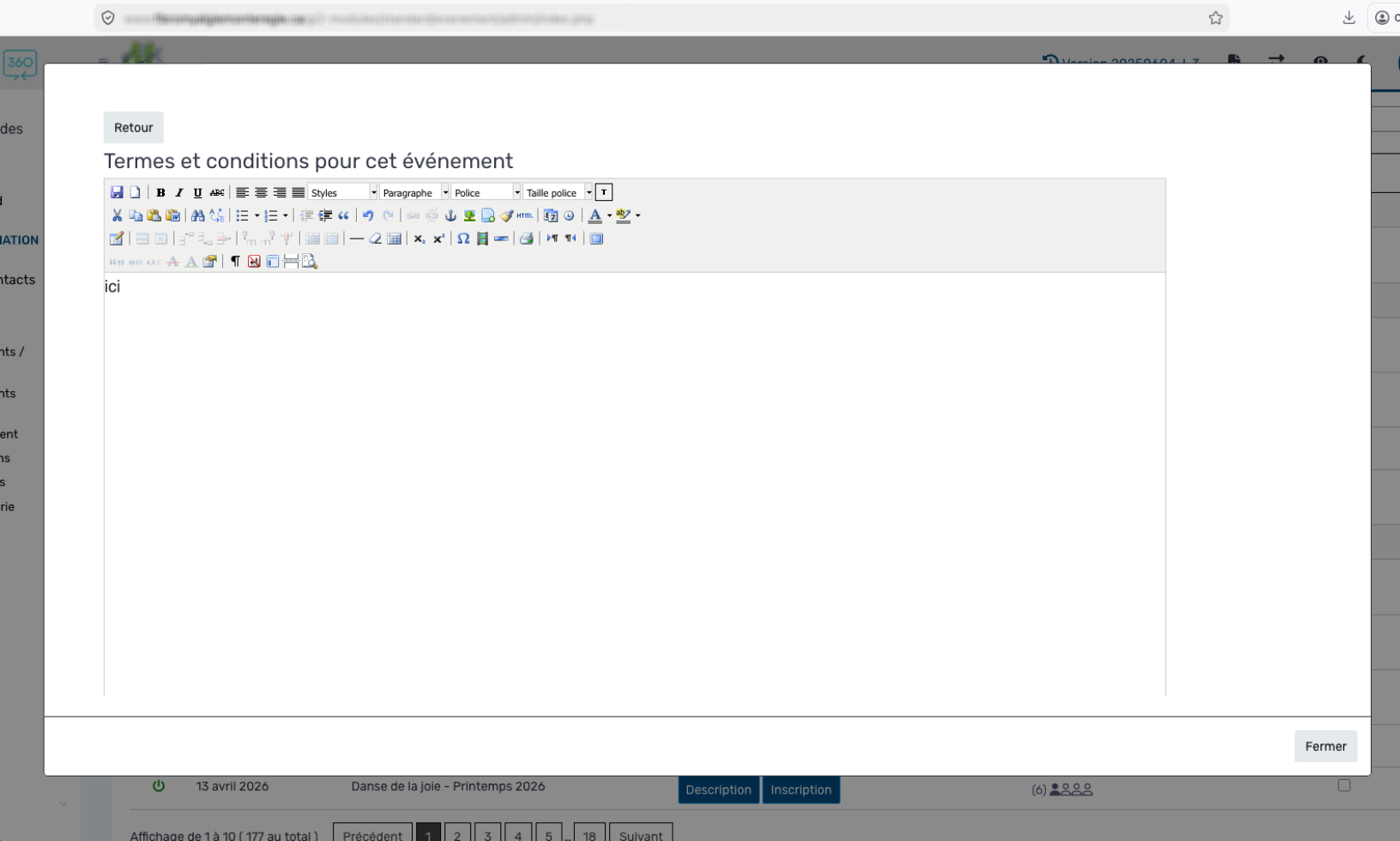
Task: Remove formatting with the eraser icon
Action: [376, 239]
